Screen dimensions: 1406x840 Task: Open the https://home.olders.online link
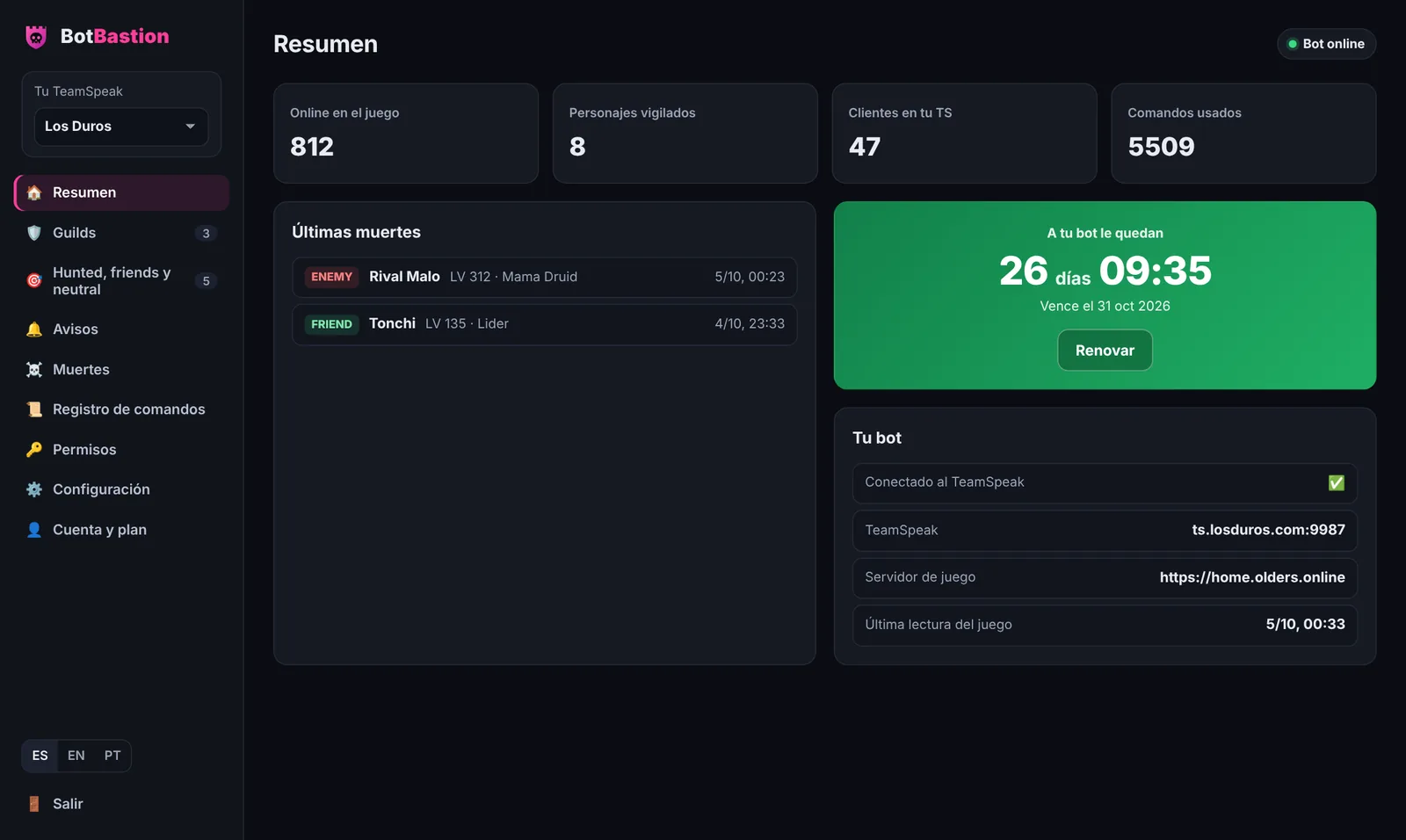pos(1252,577)
